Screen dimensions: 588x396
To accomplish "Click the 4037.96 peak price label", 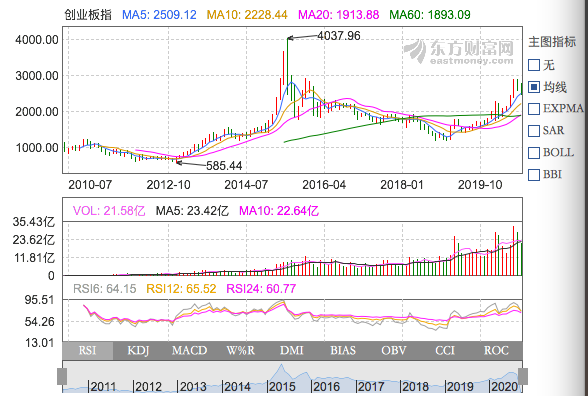I will (x=339, y=36).
